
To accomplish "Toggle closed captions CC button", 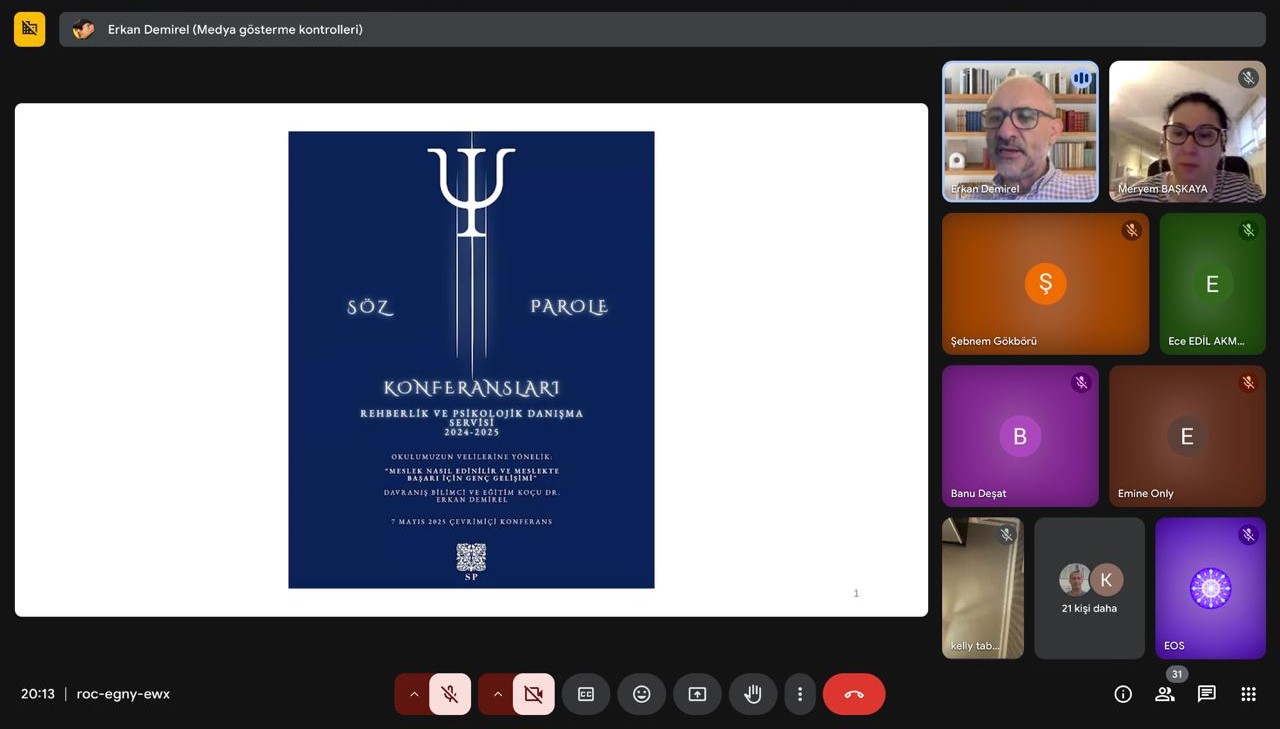I will point(586,694).
